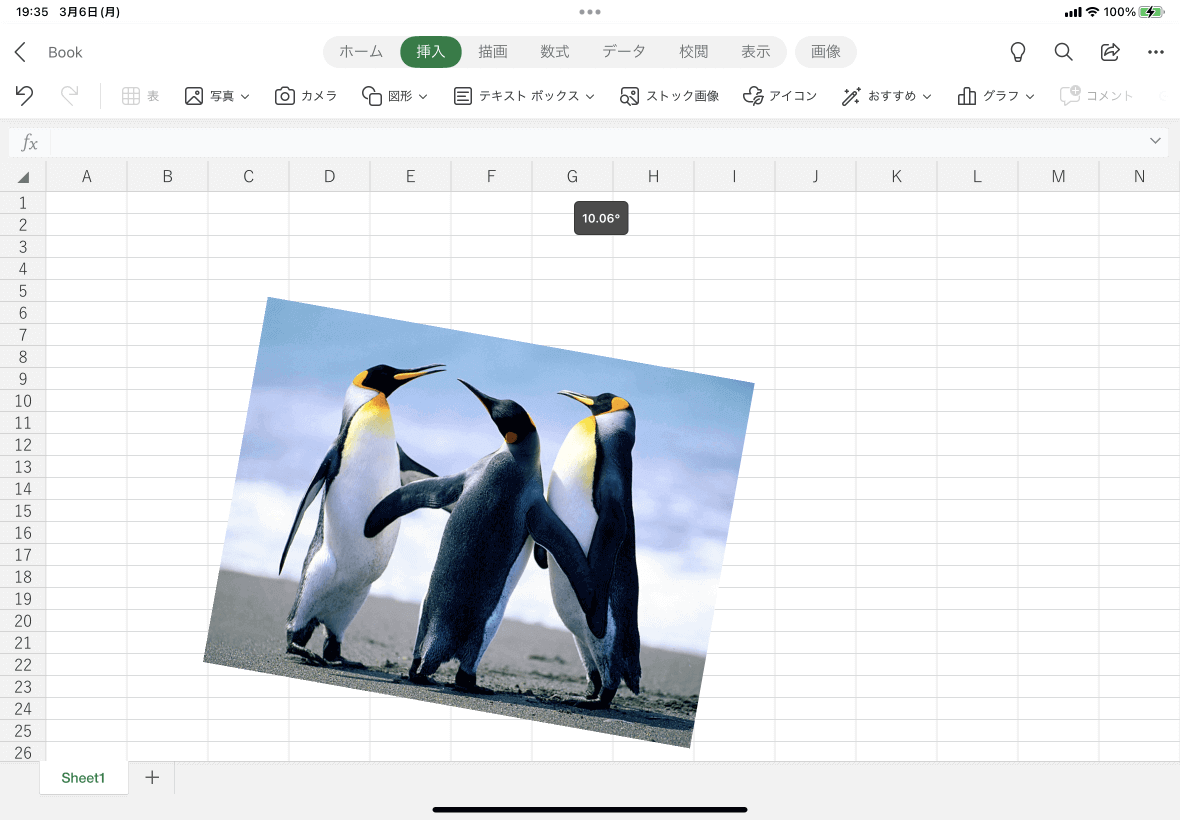Expand the formula bar chevron
This screenshot has width=1180, height=820.
tap(1155, 141)
